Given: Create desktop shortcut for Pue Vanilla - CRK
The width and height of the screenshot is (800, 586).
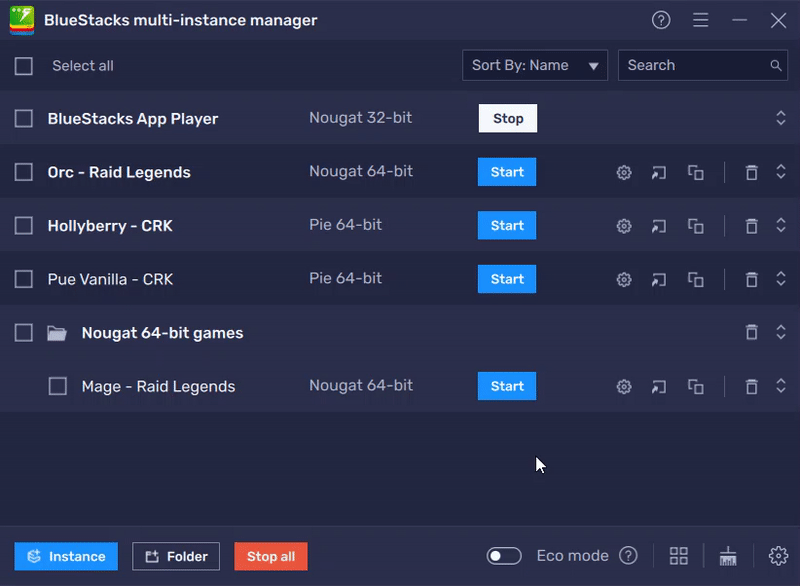Looking at the screenshot, I should [659, 279].
